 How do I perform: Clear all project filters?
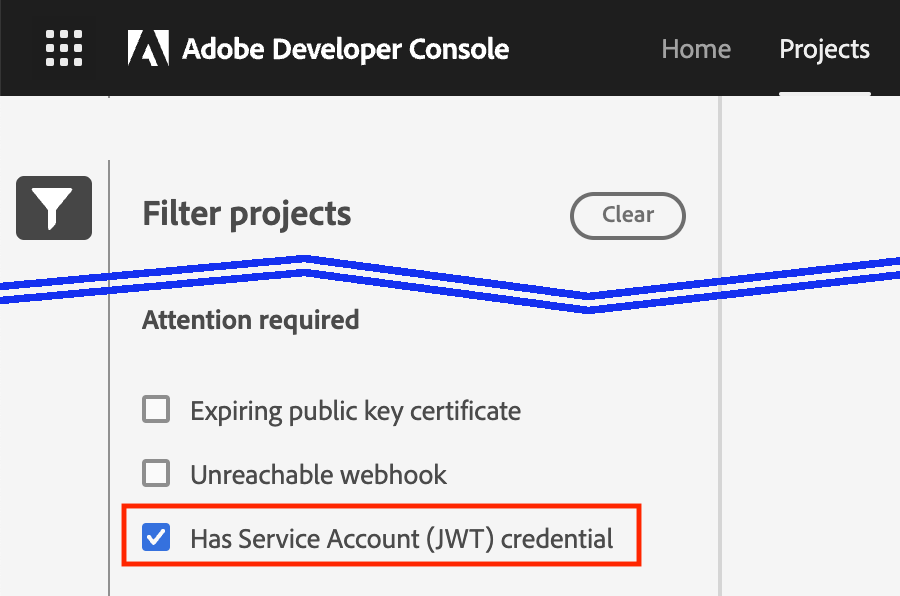click(627, 215)
